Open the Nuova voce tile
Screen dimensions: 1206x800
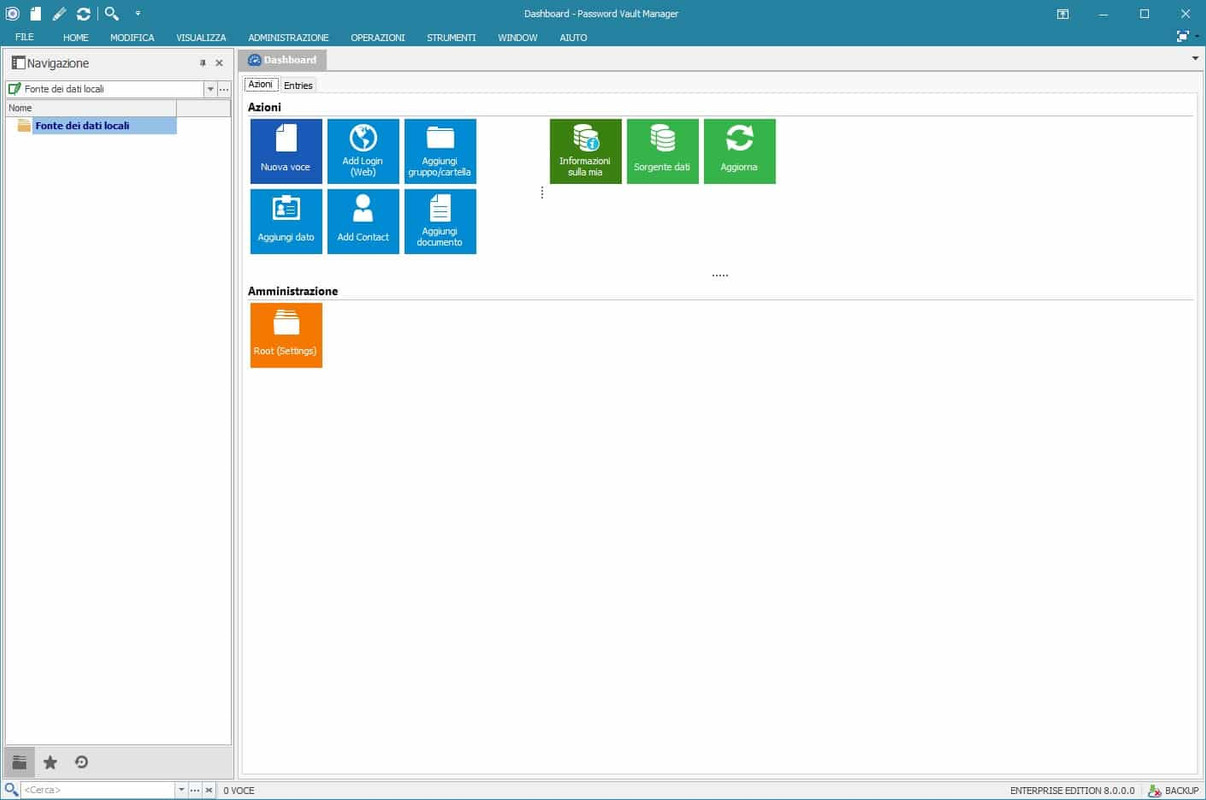(286, 151)
